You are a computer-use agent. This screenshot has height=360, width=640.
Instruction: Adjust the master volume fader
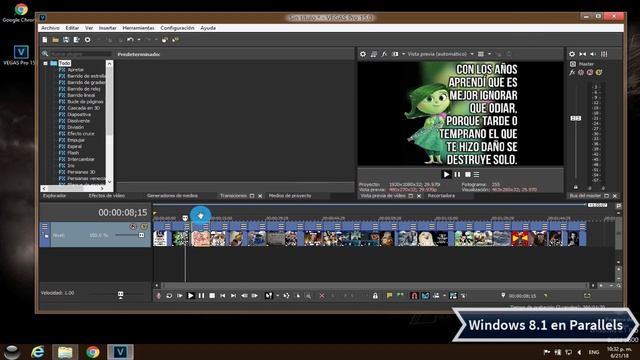point(576,118)
